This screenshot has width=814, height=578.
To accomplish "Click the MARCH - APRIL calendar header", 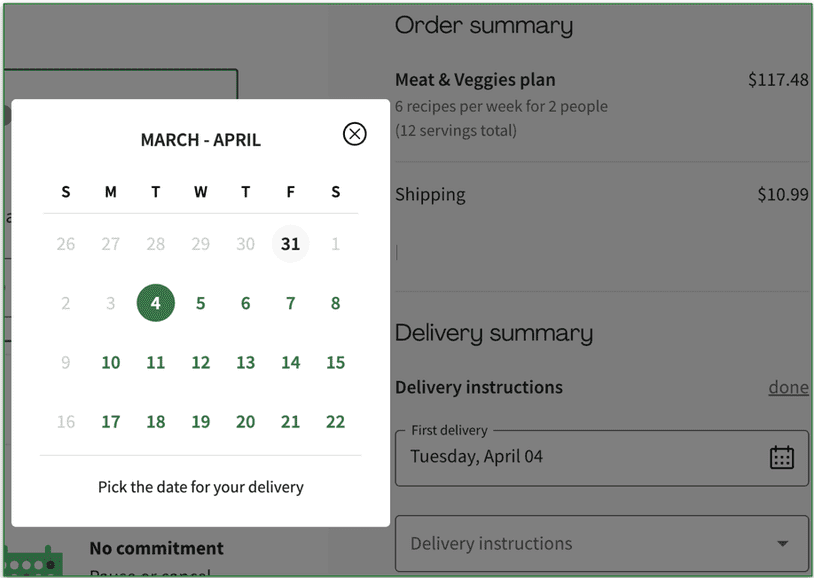I will tap(200, 140).
